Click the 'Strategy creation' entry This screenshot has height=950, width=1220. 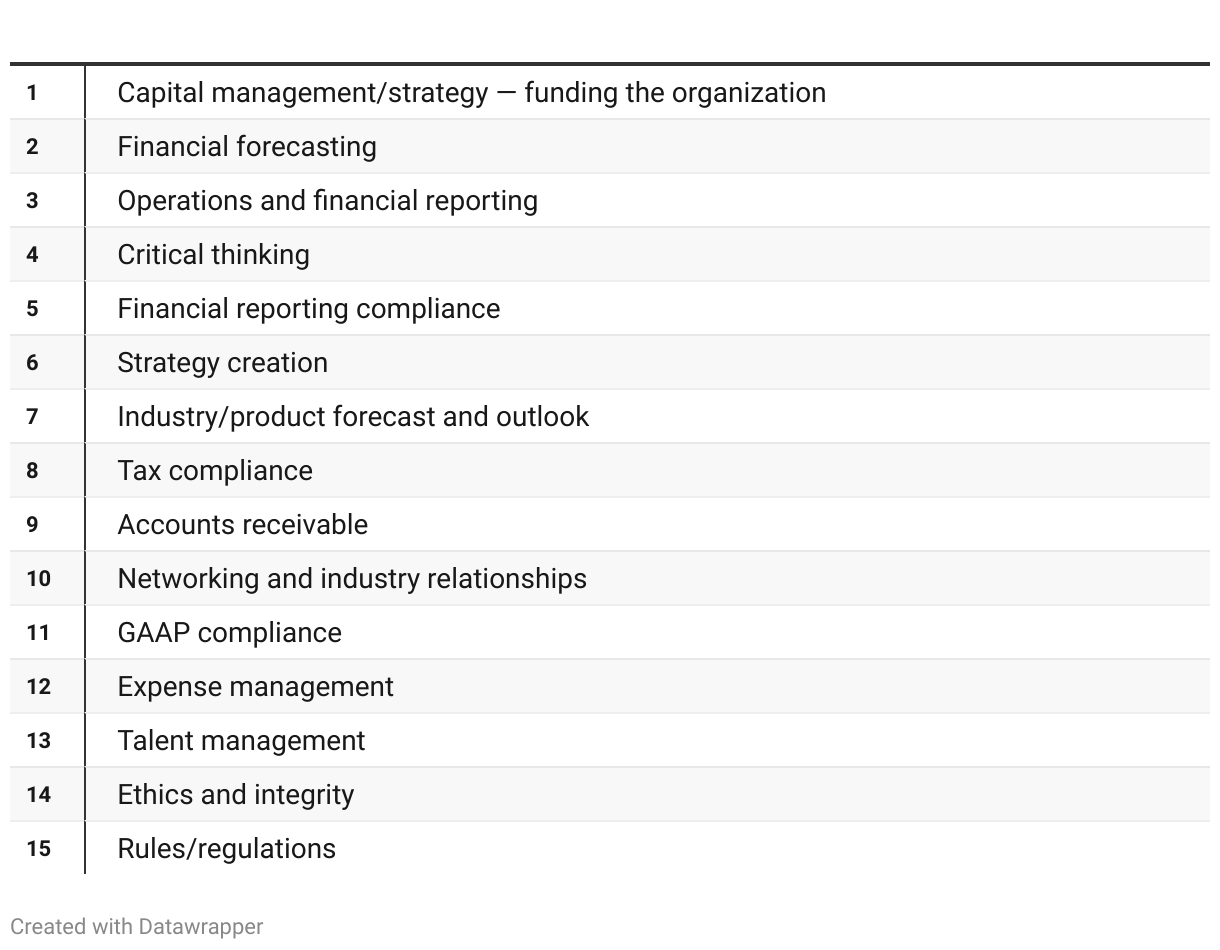(222, 363)
